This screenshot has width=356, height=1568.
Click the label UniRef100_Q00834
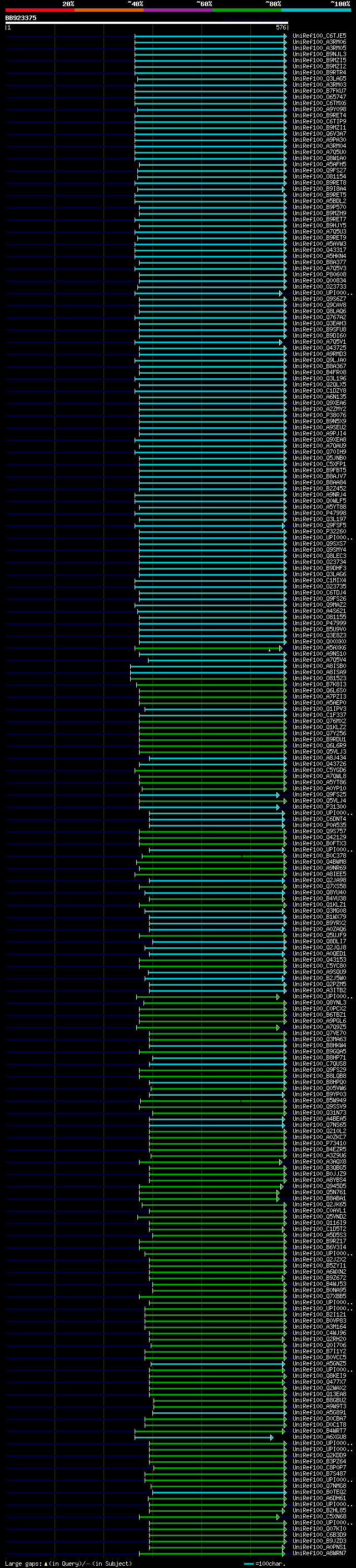(x=319, y=280)
